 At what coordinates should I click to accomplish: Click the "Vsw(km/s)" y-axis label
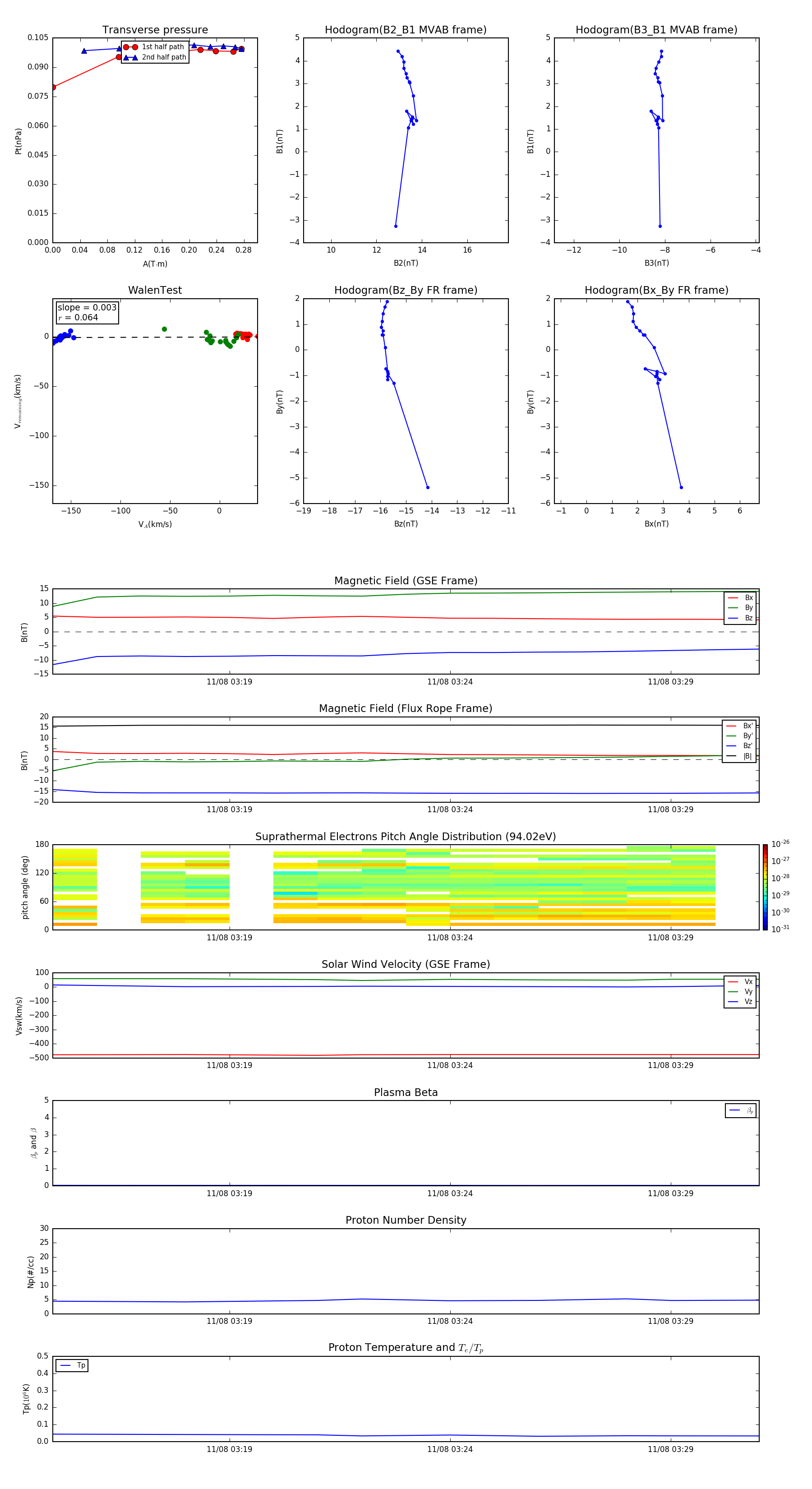click(x=18, y=1016)
